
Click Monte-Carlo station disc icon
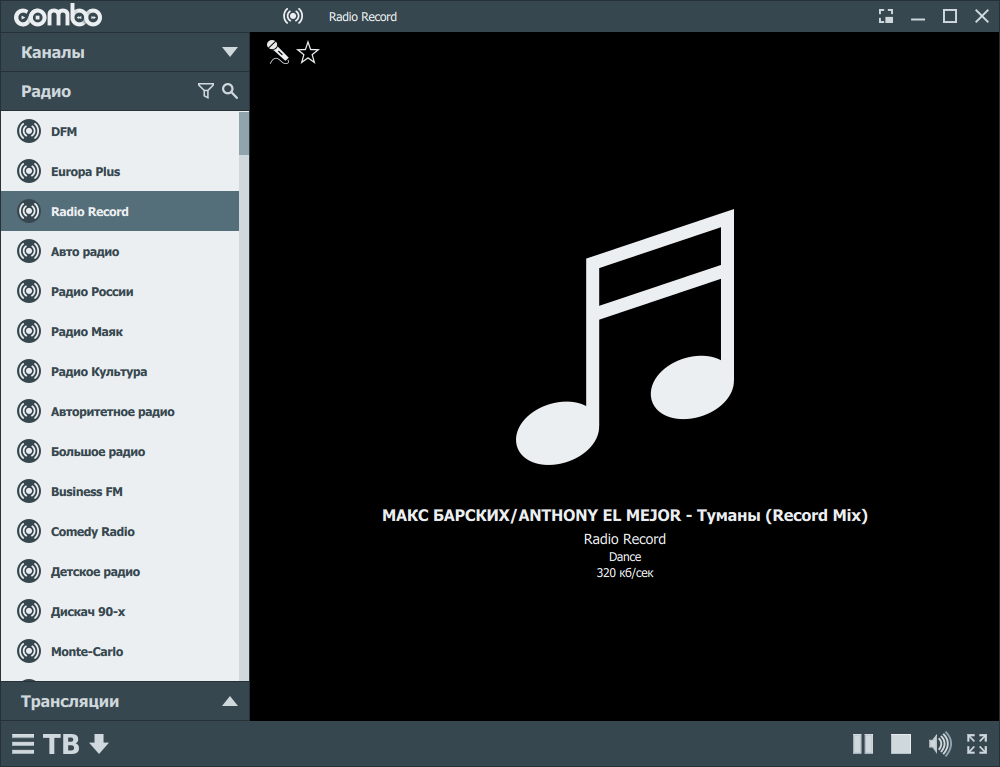click(x=29, y=652)
